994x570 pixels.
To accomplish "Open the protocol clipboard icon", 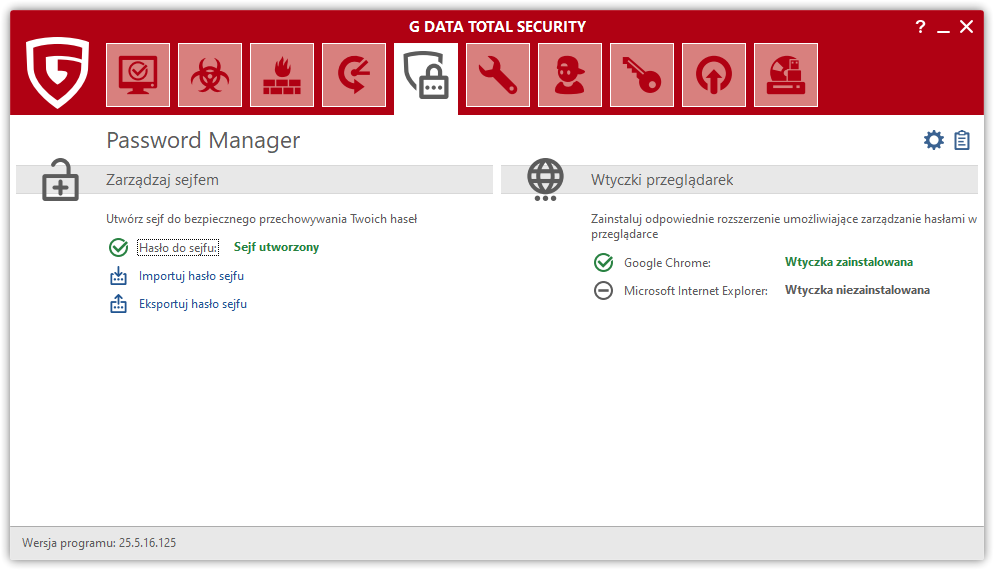I will [x=962, y=140].
